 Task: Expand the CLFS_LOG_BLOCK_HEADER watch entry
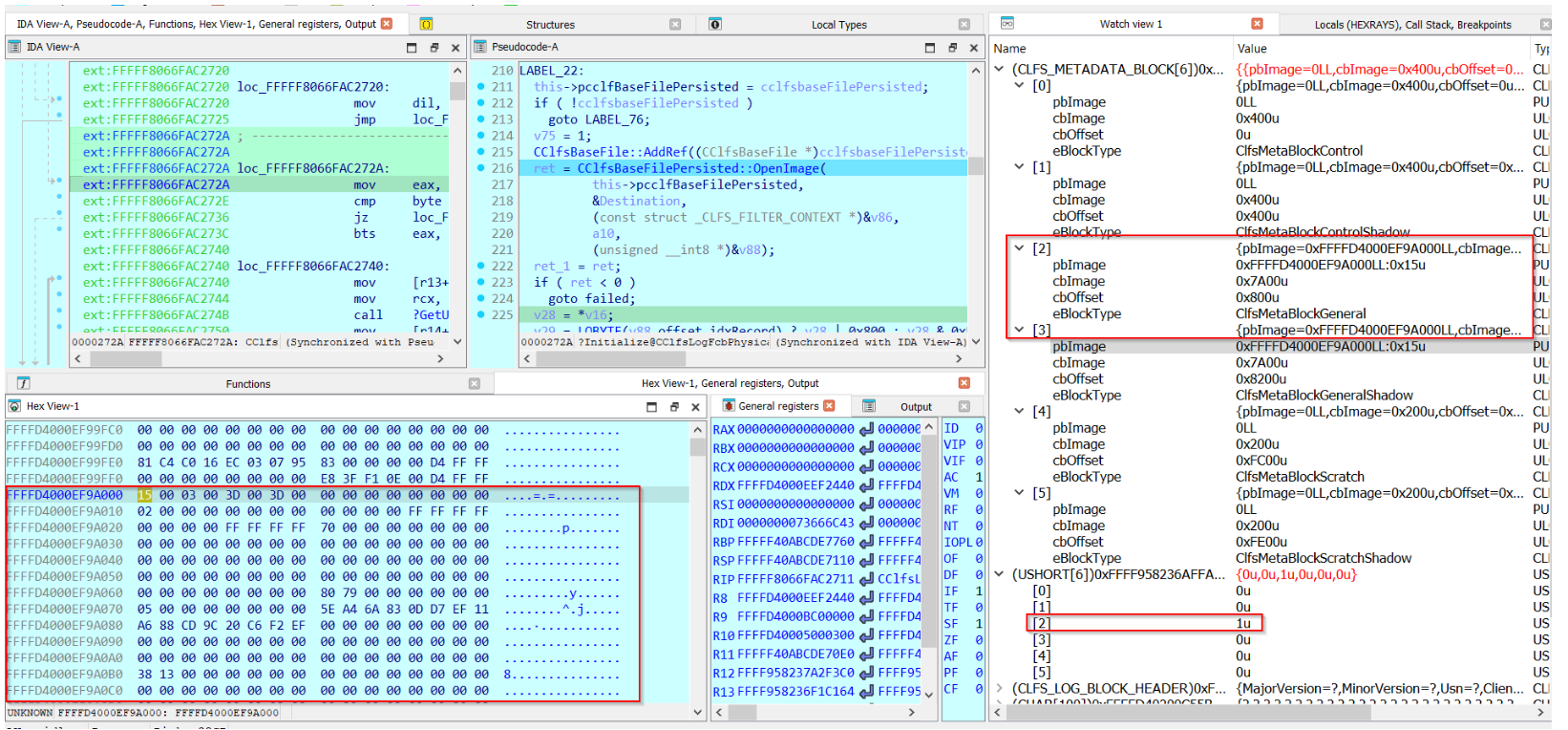tap(1000, 688)
